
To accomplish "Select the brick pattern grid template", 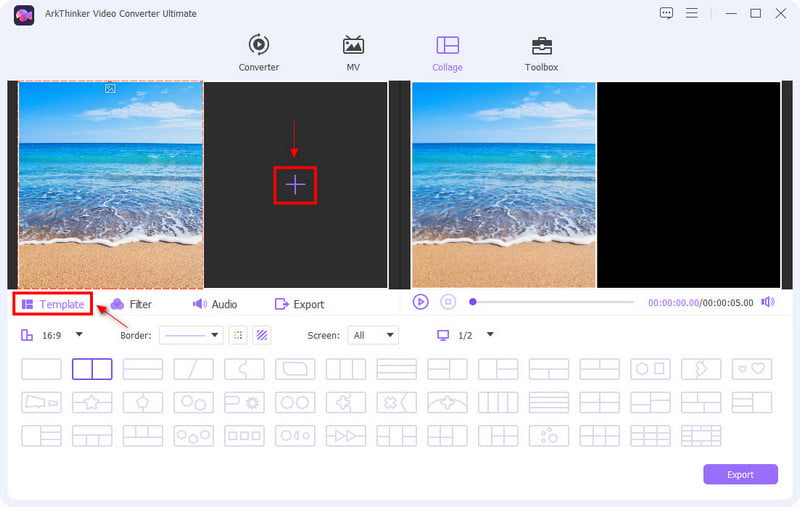I will pos(701,436).
